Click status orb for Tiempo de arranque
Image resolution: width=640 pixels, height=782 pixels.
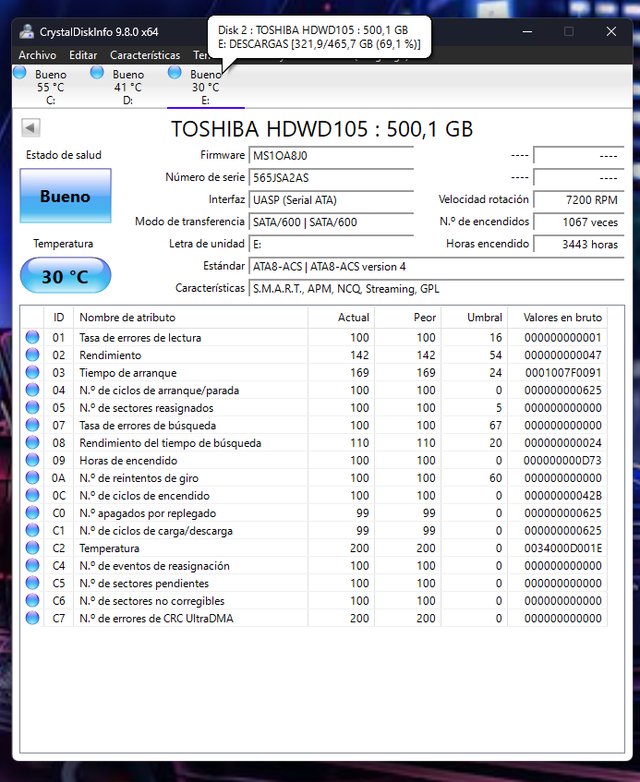point(32,372)
